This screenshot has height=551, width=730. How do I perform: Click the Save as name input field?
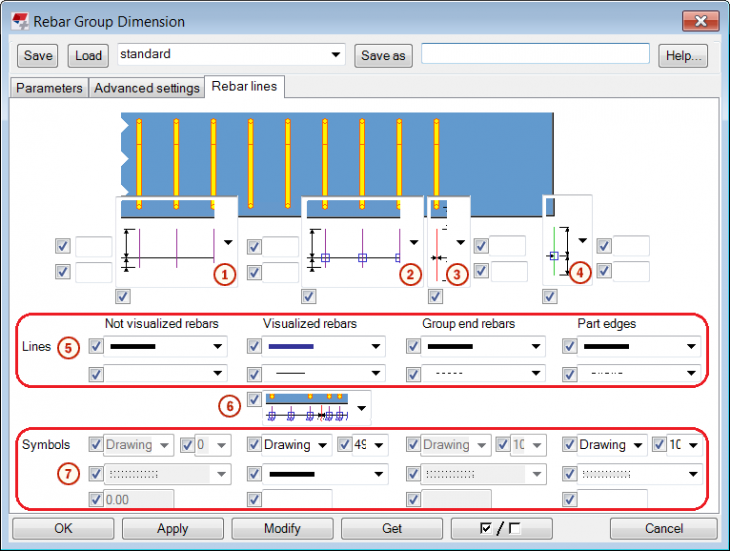pyautogui.click(x=535, y=55)
